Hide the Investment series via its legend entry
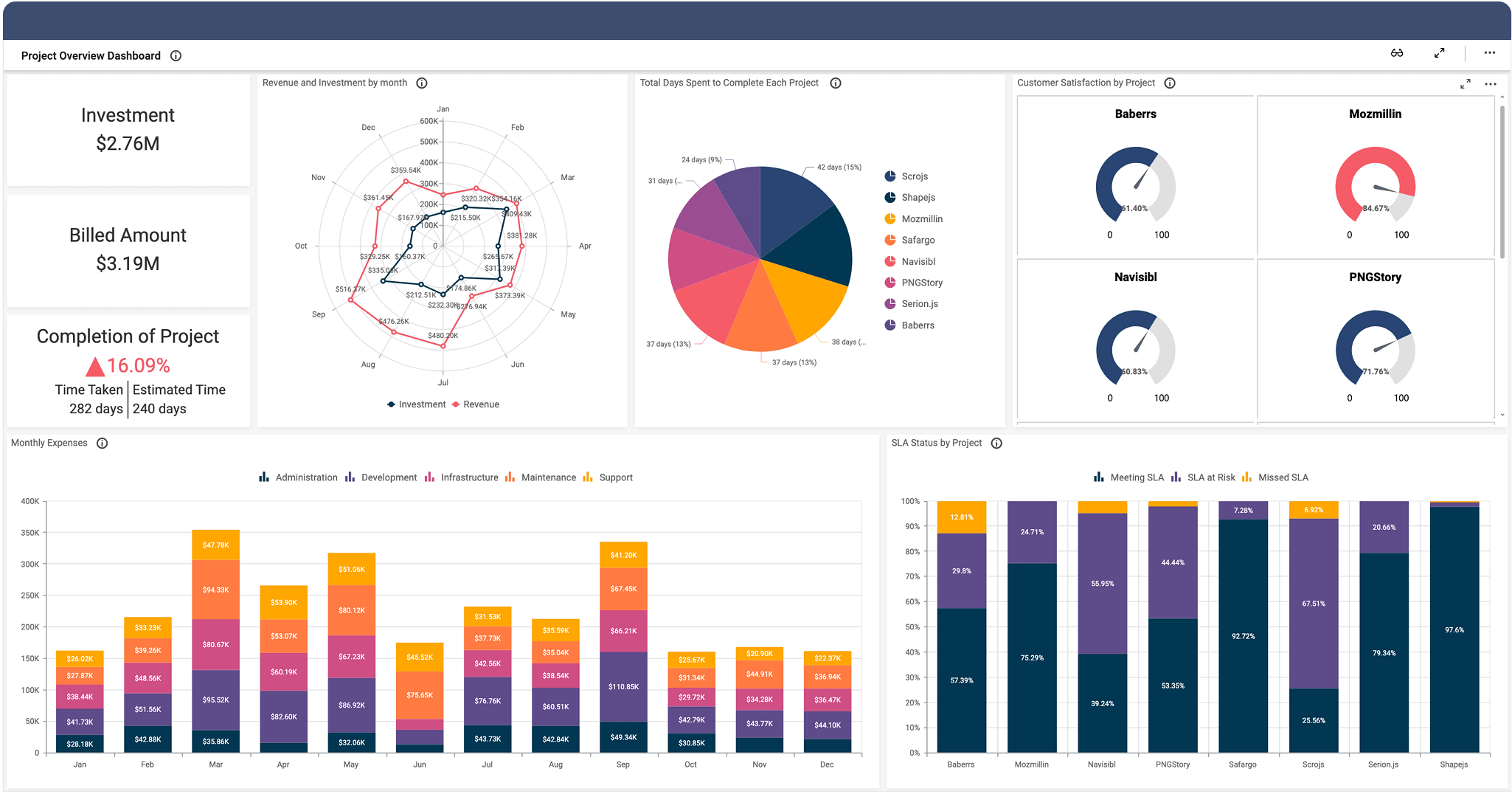The image size is (1512, 794). click(x=417, y=404)
